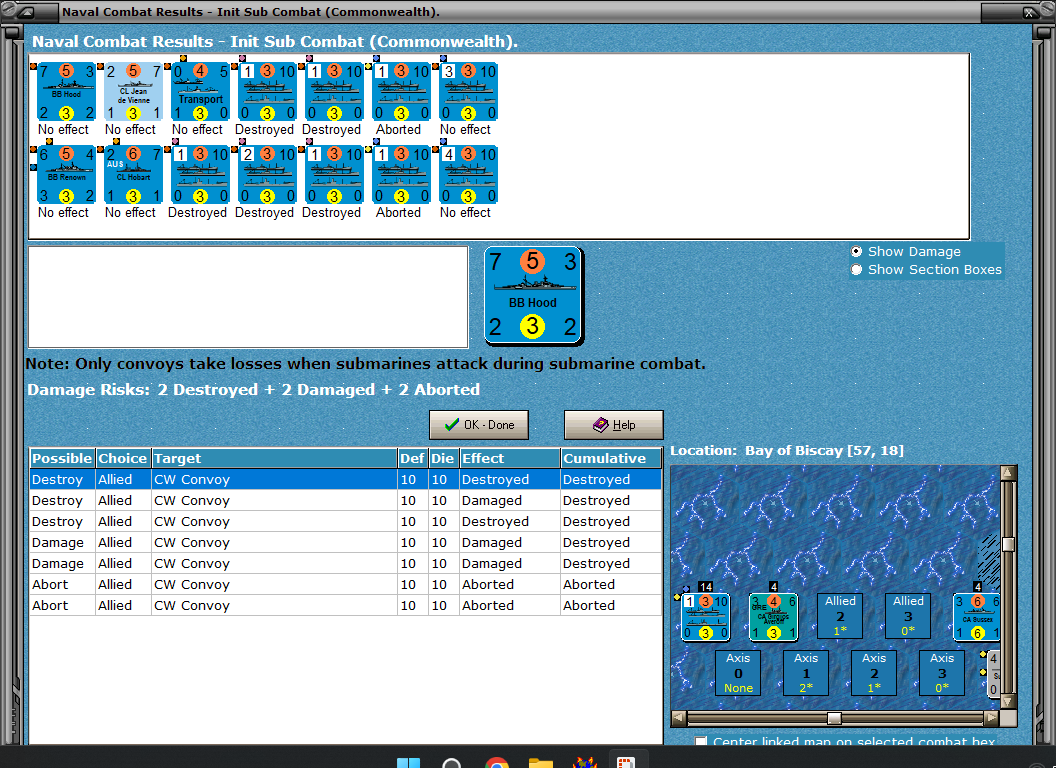Click the Axis 3 sea box
The height and width of the screenshot is (768, 1056).
(942, 673)
